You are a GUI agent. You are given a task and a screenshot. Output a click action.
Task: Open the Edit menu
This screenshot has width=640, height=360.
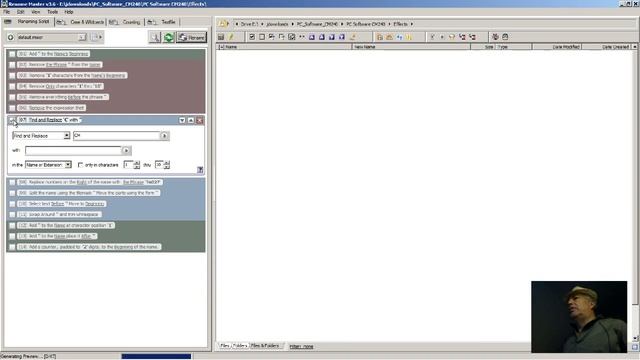(x=21, y=12)
